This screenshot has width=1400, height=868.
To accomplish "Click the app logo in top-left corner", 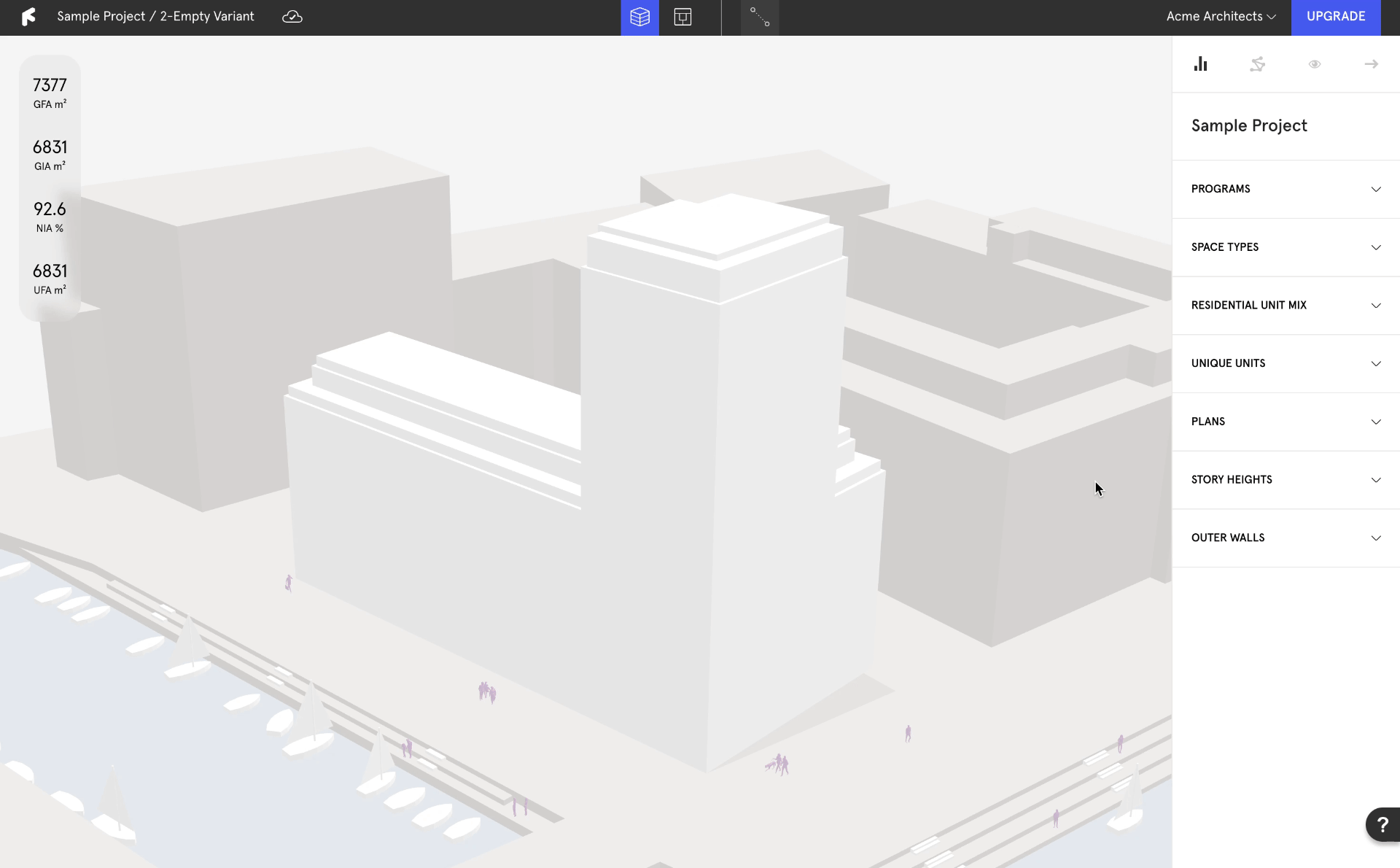I will 28,16.
